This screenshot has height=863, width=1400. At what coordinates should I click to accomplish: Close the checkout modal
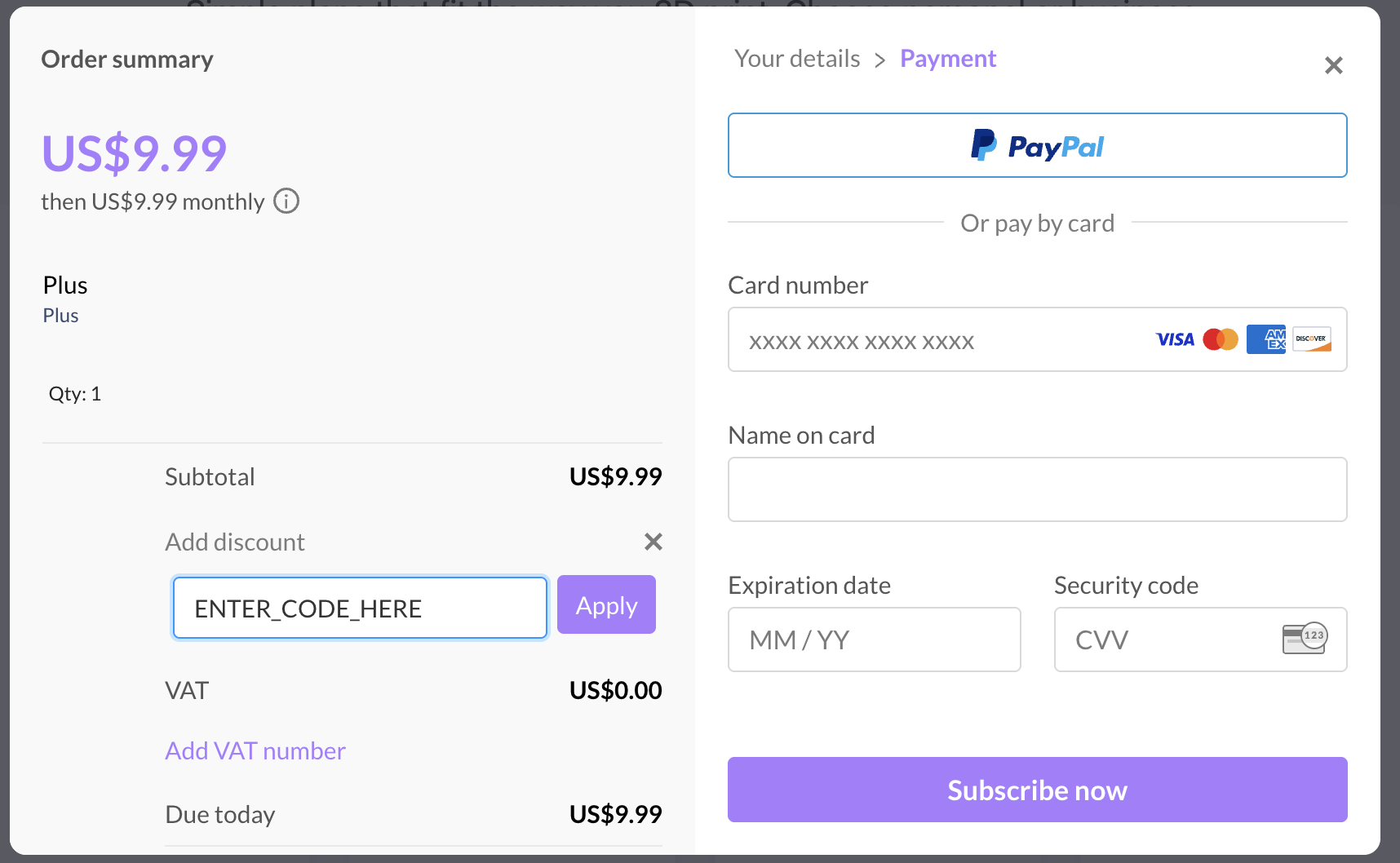click(1334, 65)
